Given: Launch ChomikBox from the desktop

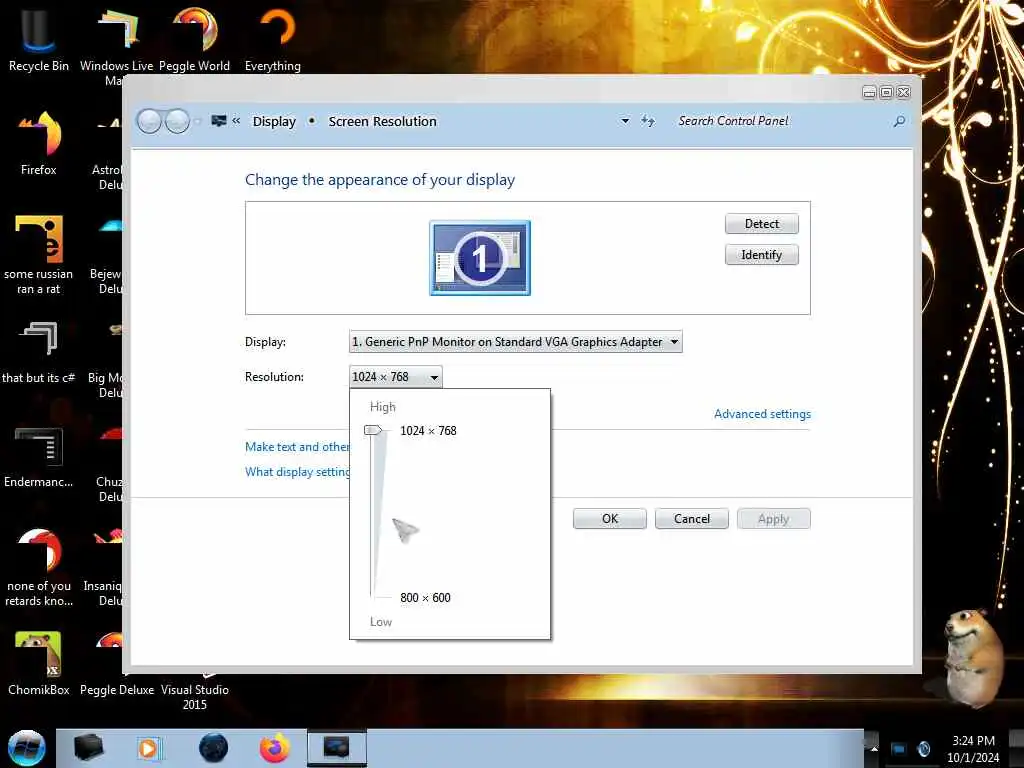Looking at the screenshot, I should tap(39, 664).
